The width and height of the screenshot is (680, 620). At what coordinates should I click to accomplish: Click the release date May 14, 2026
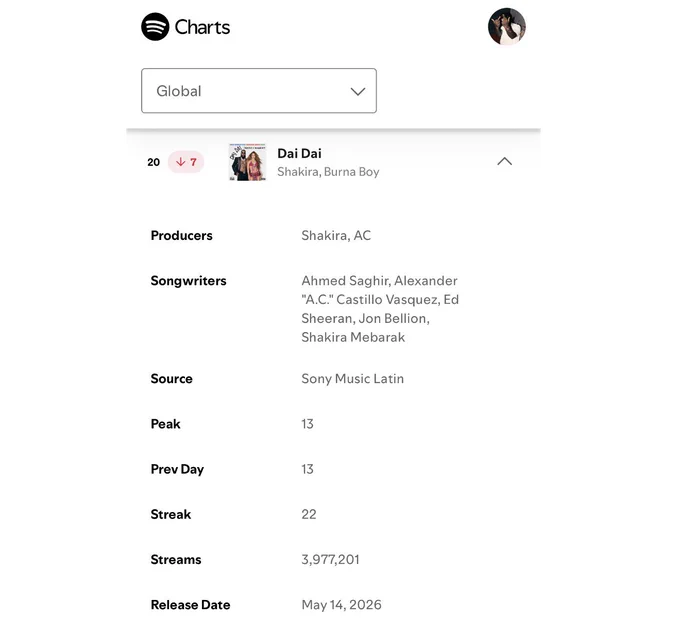(341, 604)
